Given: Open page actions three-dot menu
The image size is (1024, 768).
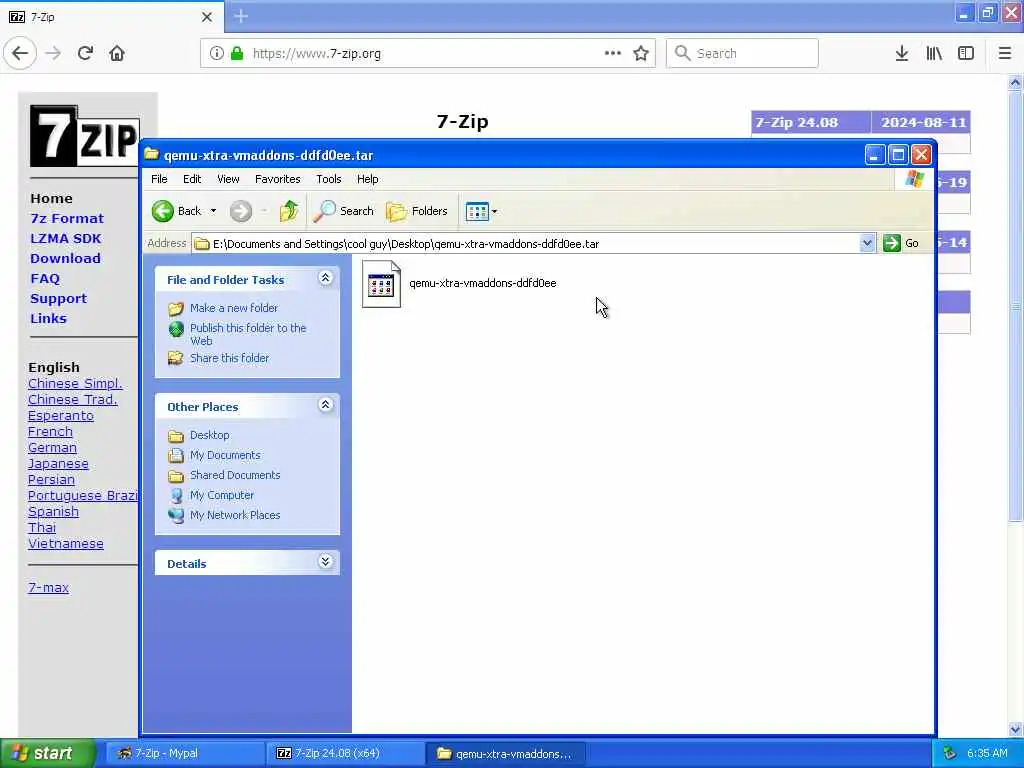Looking at the screenshot, I should pos(613,53).
